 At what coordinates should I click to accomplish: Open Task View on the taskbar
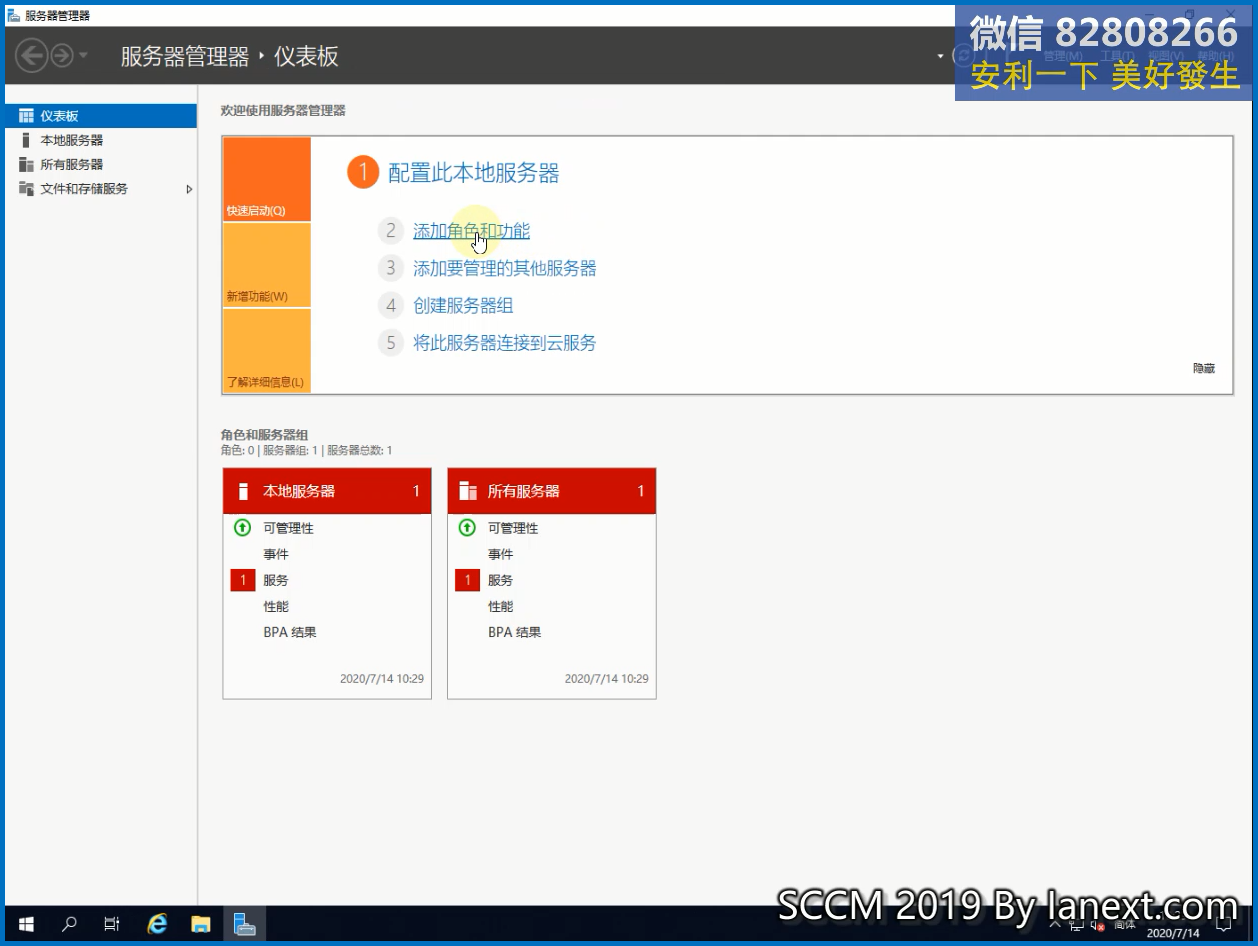click(x=112, y=924)
